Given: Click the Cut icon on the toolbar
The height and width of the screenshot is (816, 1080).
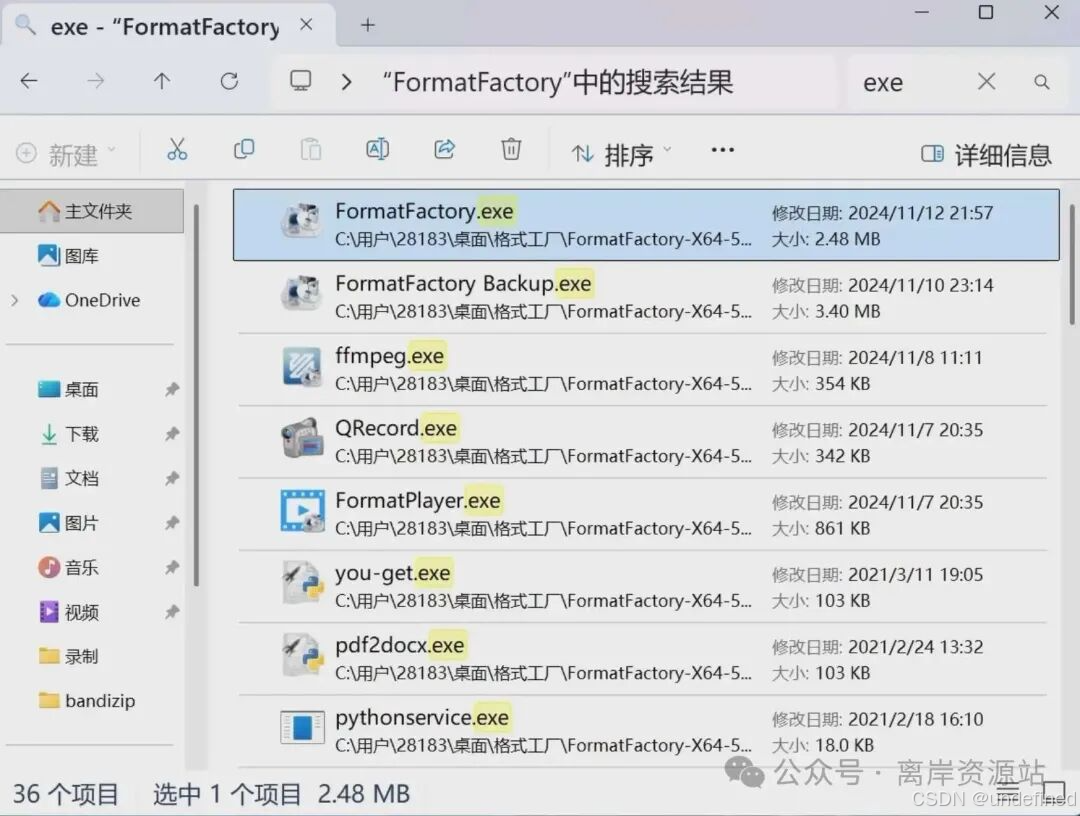Looking at the screenshot, I should point(178,148).
